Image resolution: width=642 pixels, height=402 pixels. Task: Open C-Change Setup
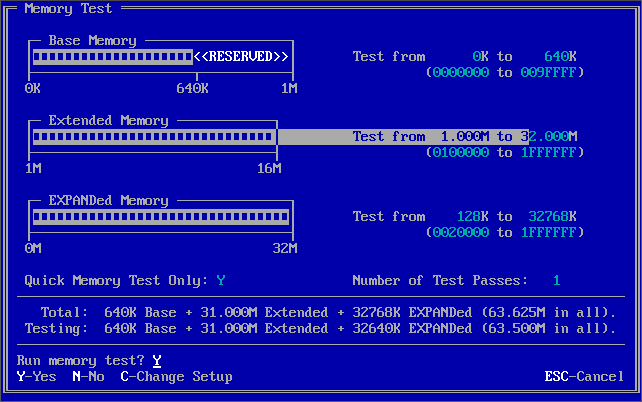pos(176,377)
